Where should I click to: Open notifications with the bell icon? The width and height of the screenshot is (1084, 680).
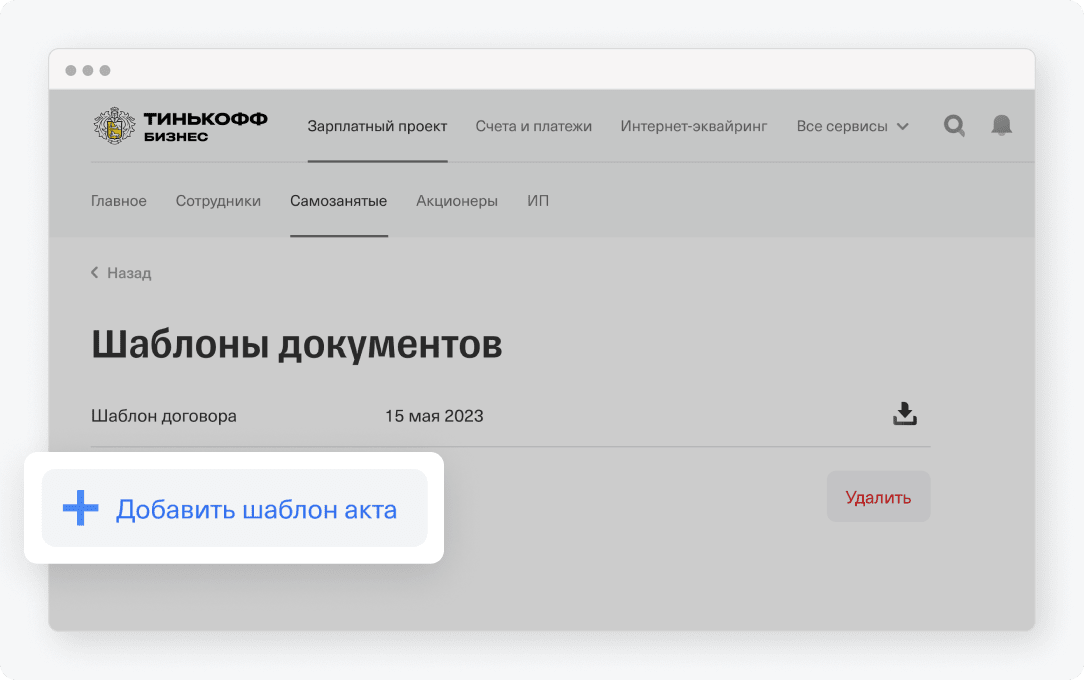1001,126
